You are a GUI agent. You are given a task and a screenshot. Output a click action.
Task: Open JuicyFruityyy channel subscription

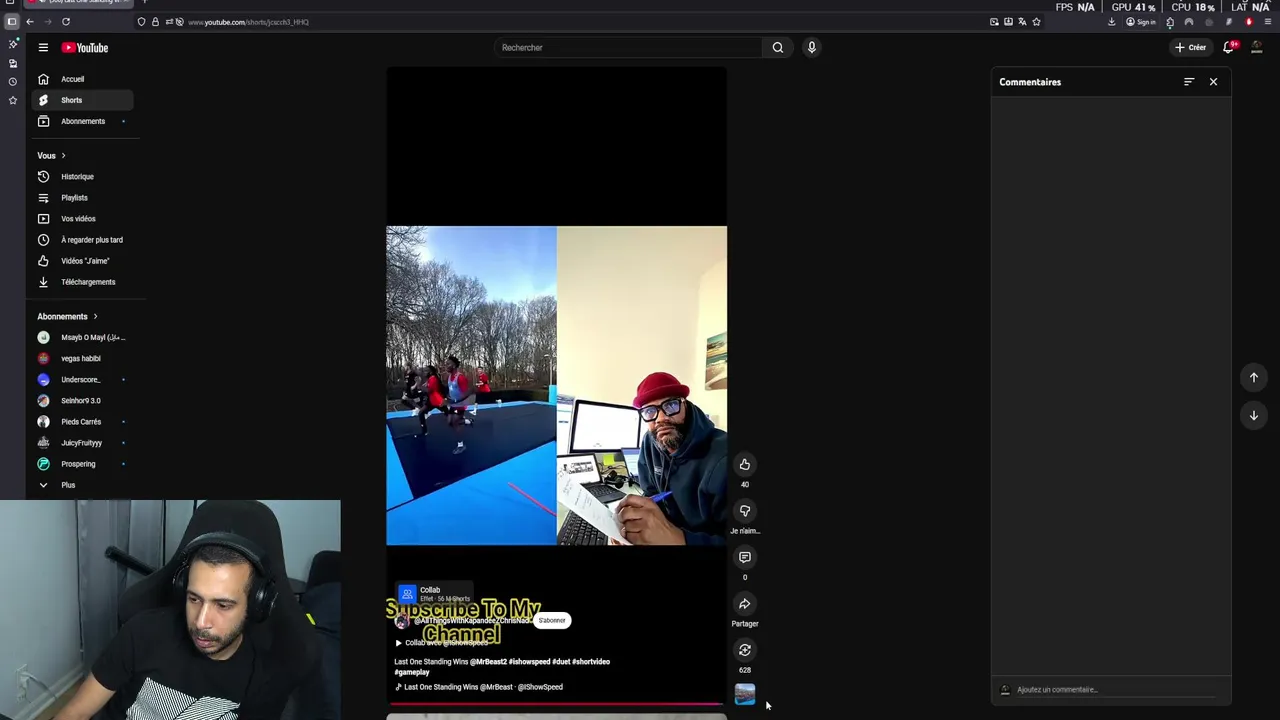pos(81,443)
